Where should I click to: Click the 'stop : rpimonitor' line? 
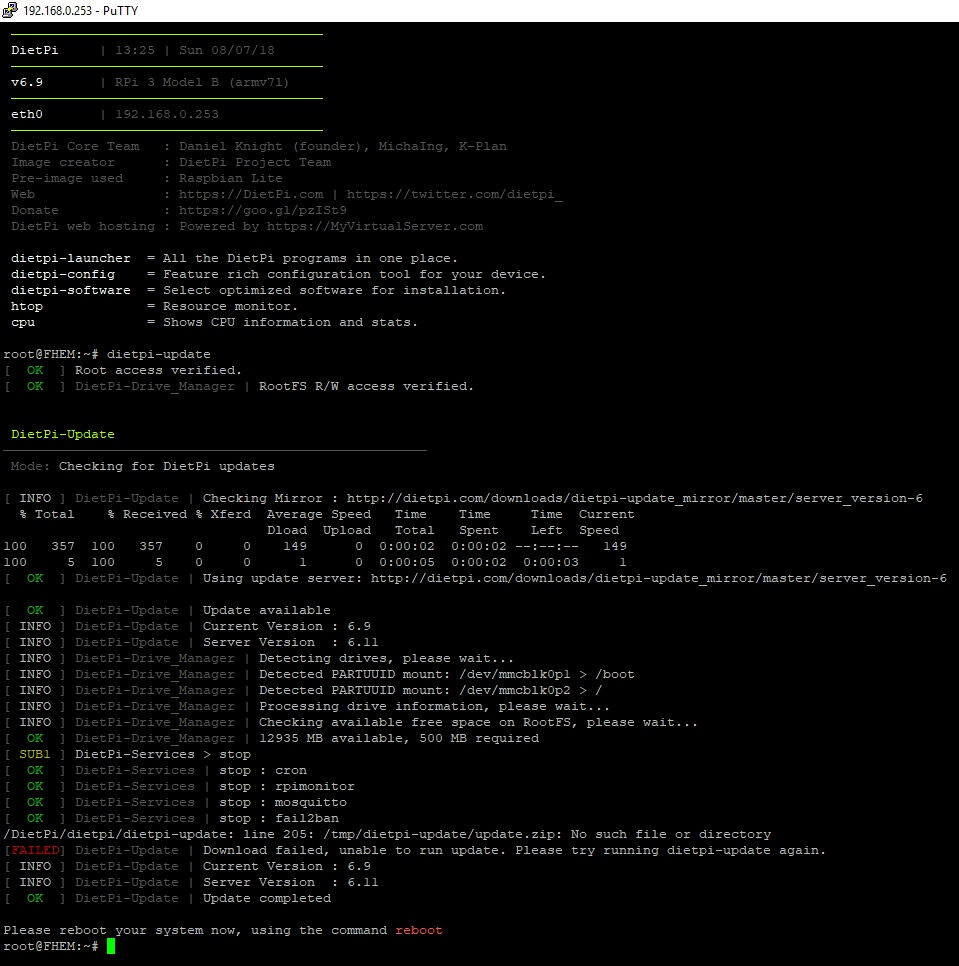[x=287, y=787]
